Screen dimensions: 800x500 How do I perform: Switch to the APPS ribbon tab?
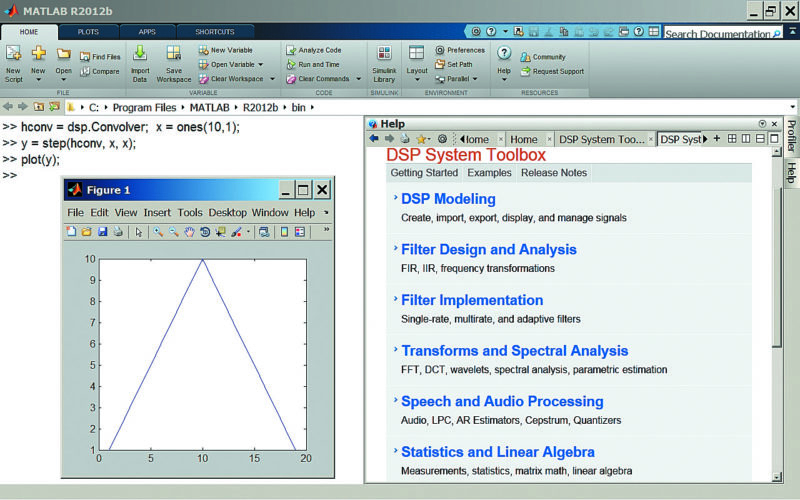147,32
